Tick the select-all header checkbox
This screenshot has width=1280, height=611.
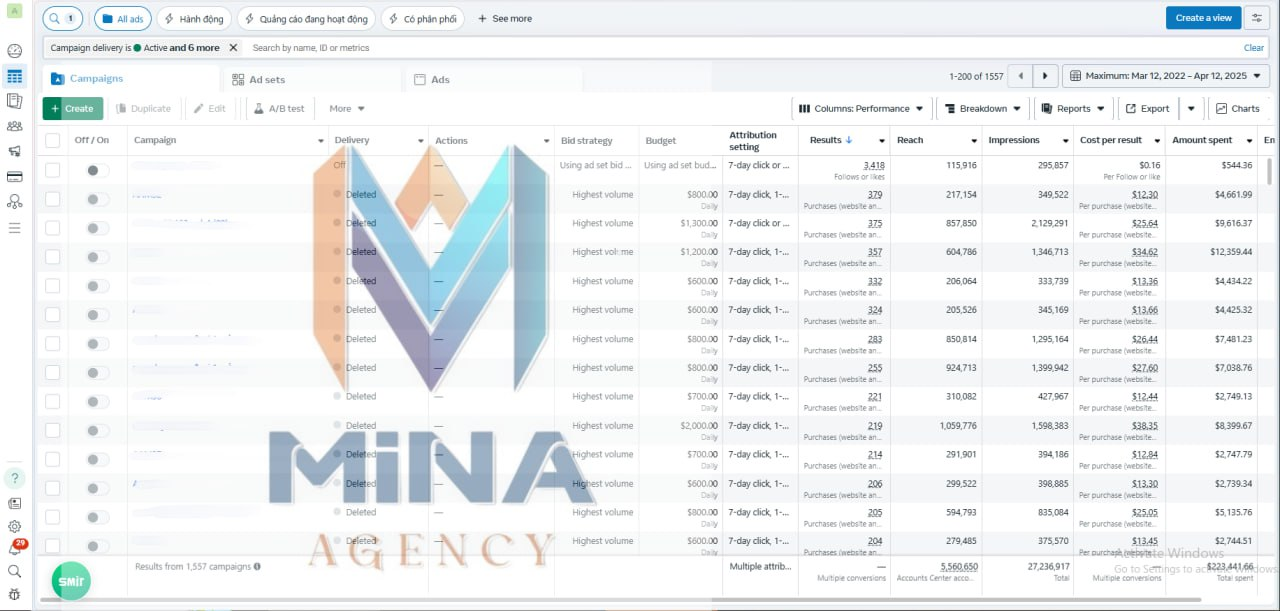[52, 141]
